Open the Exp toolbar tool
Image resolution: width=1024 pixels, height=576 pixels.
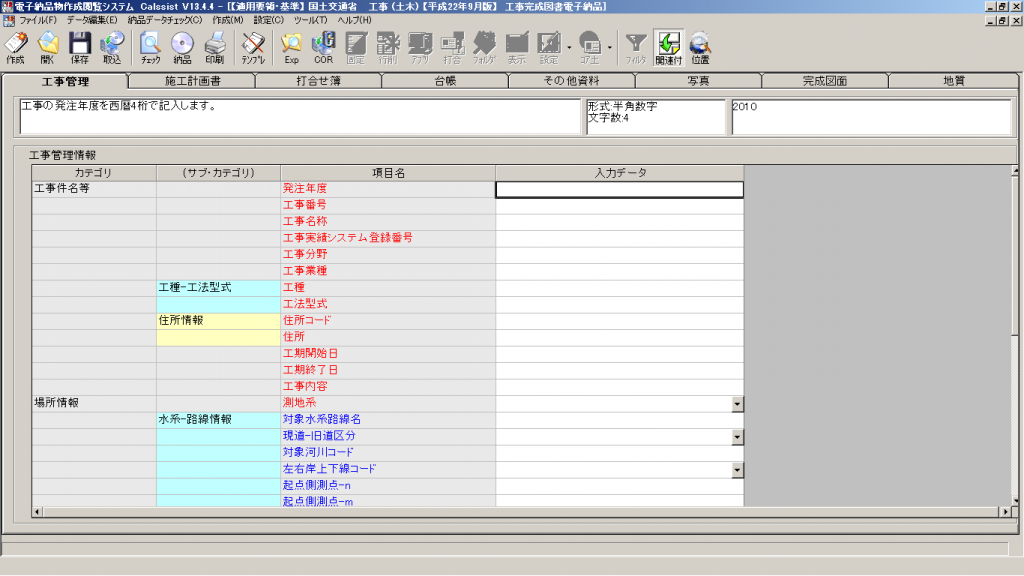[x=291, y=47]
